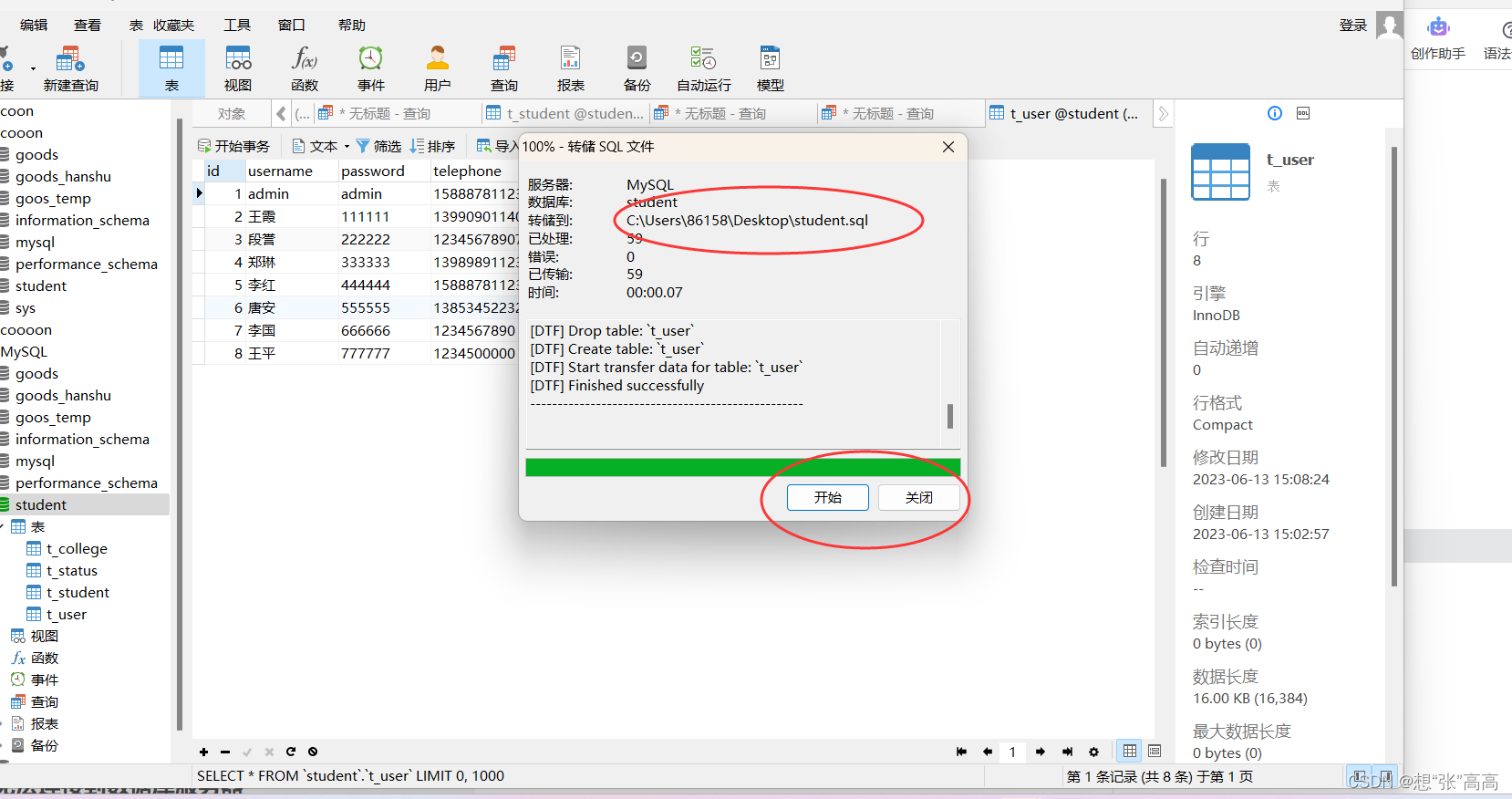Click 排序 (Sort) in the table toolbar
The image size is (1512, 799).
point(432,146)
